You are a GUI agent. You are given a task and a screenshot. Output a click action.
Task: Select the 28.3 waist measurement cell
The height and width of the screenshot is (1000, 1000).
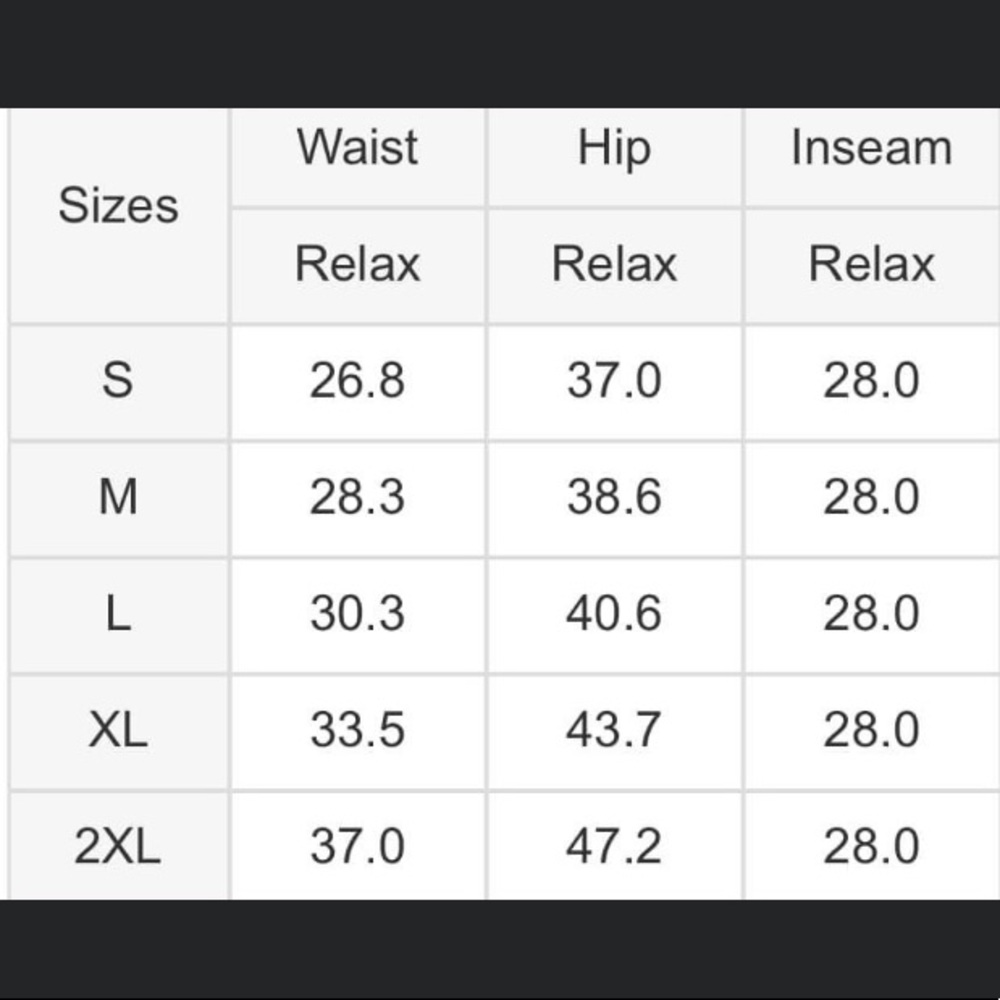pos(357,497)
